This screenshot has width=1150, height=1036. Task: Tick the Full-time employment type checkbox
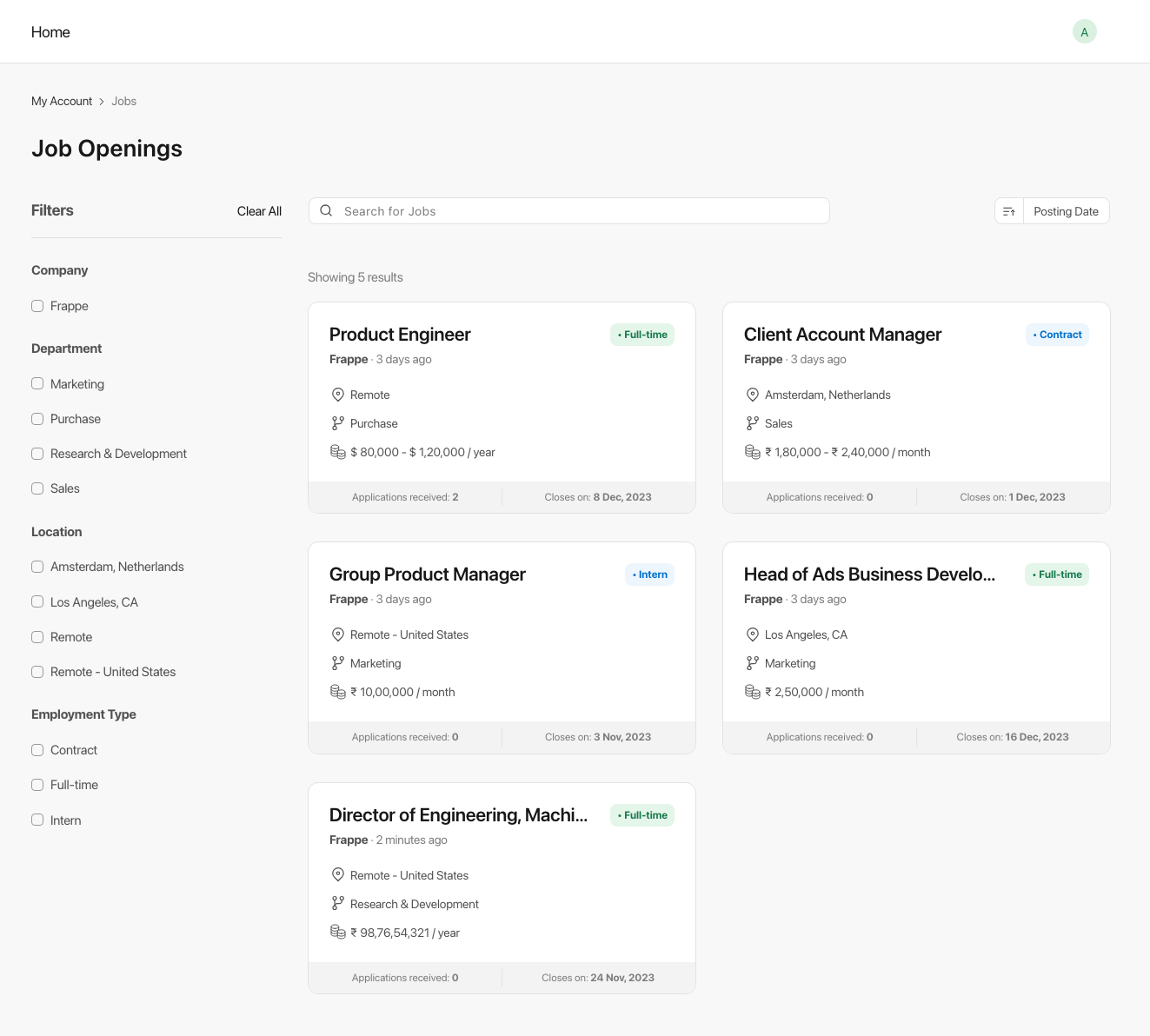click(x=37, y=785)
